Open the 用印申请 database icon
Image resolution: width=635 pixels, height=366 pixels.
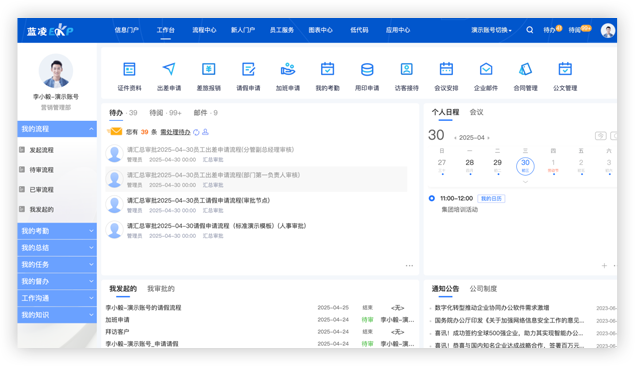coord(367,69)
